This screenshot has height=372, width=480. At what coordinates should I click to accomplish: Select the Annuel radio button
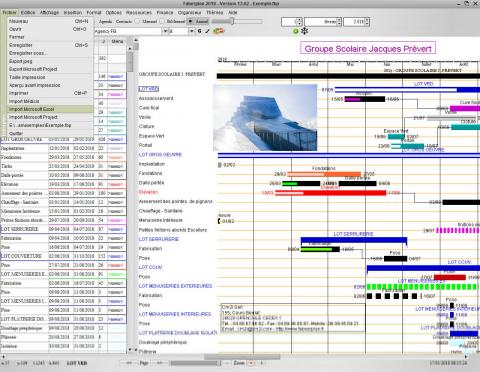[x=190, y=21]
